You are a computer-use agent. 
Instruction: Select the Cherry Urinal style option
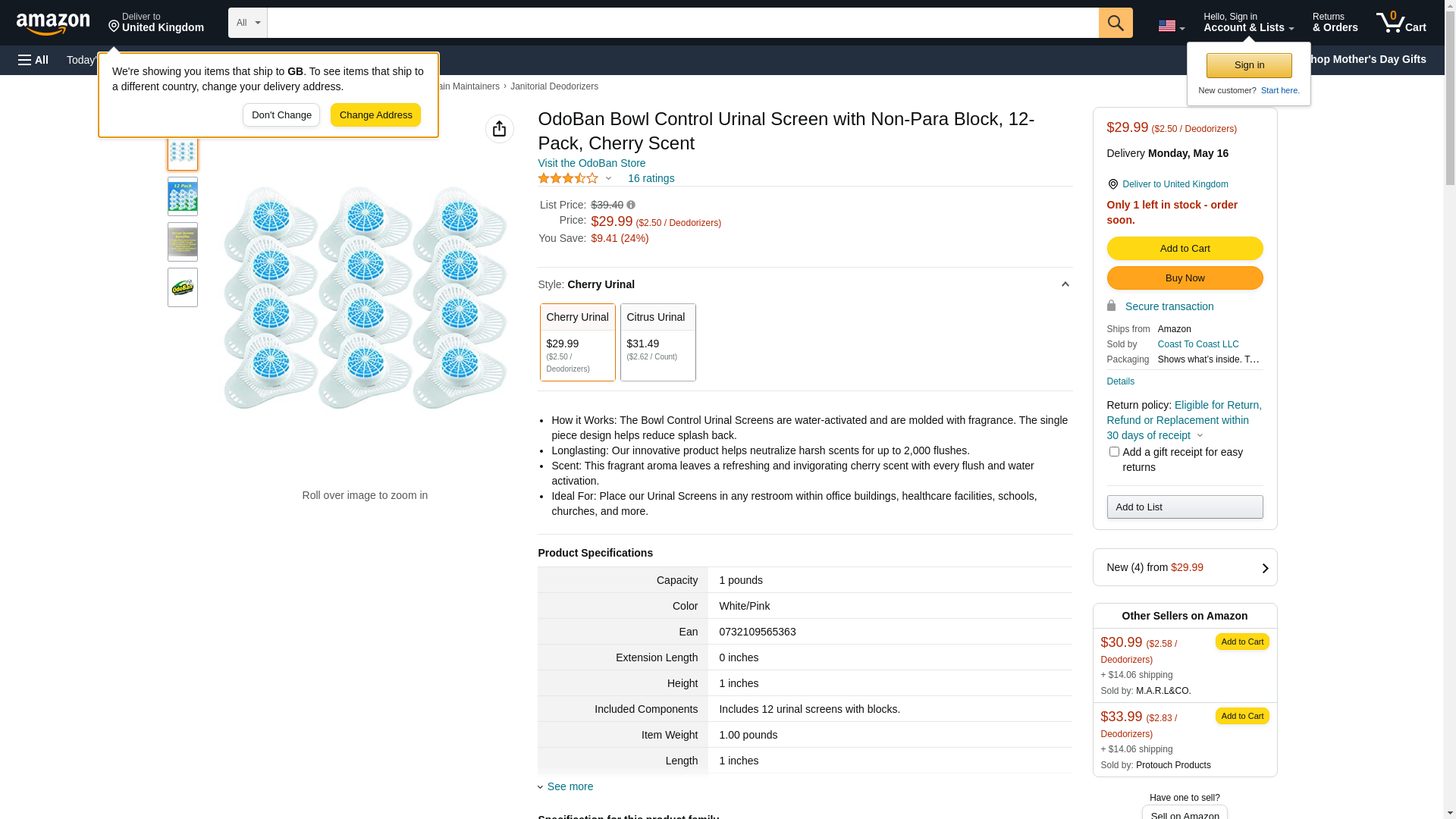coord(577,342)
